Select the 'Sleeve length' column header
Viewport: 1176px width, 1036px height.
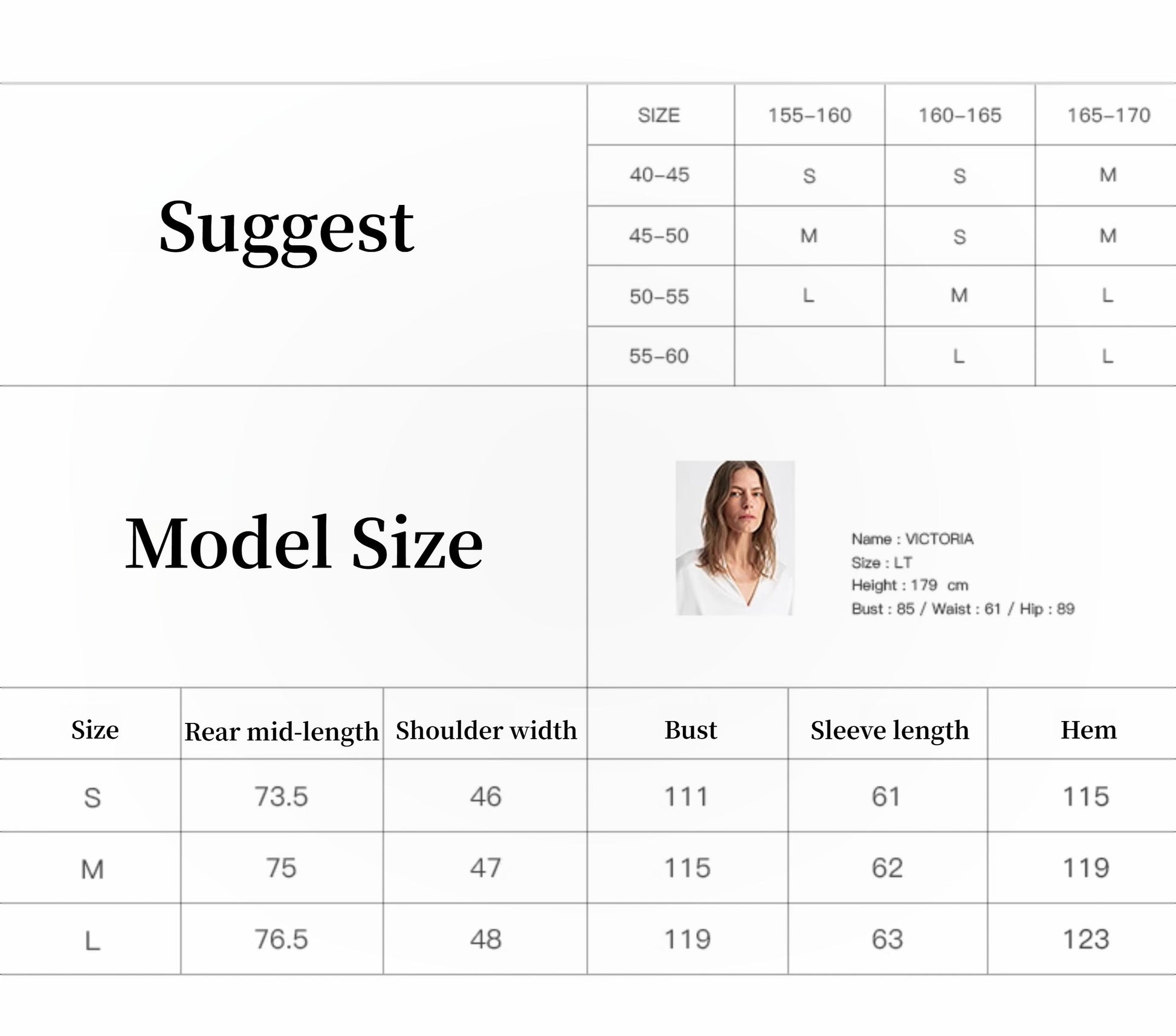(x=890, y=730)
